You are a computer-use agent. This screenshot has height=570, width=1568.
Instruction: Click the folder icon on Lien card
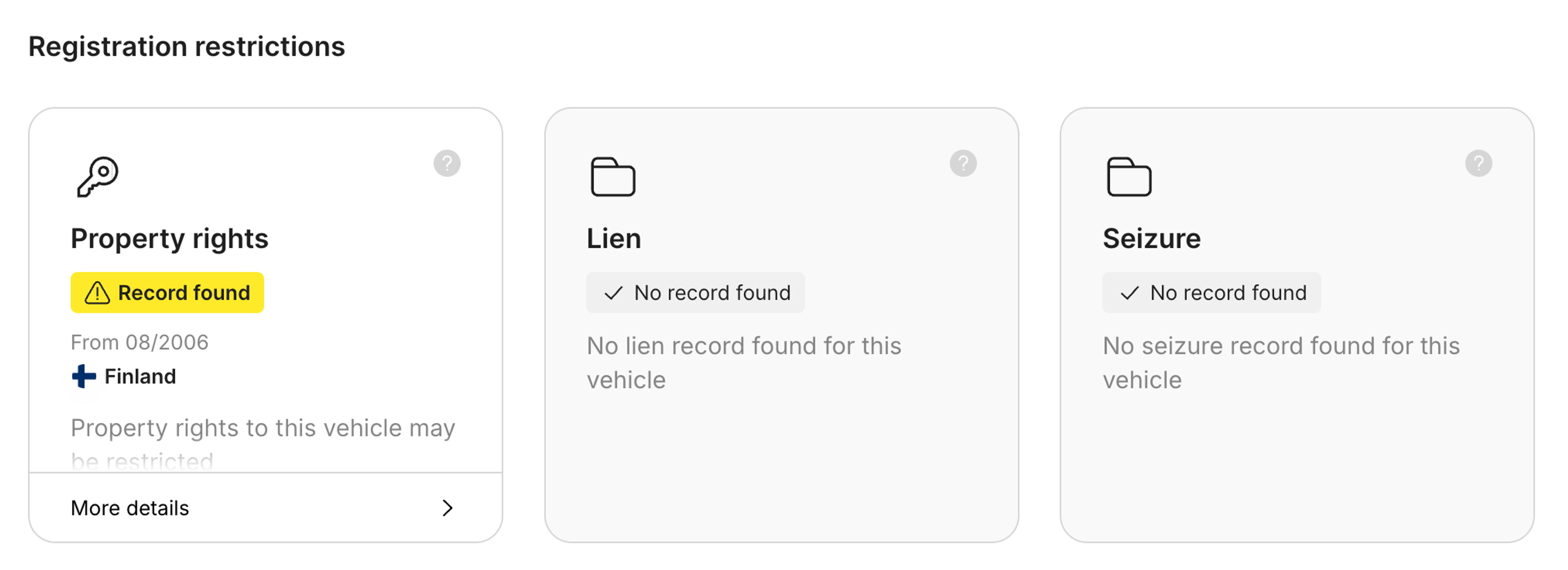pos(612,177)
